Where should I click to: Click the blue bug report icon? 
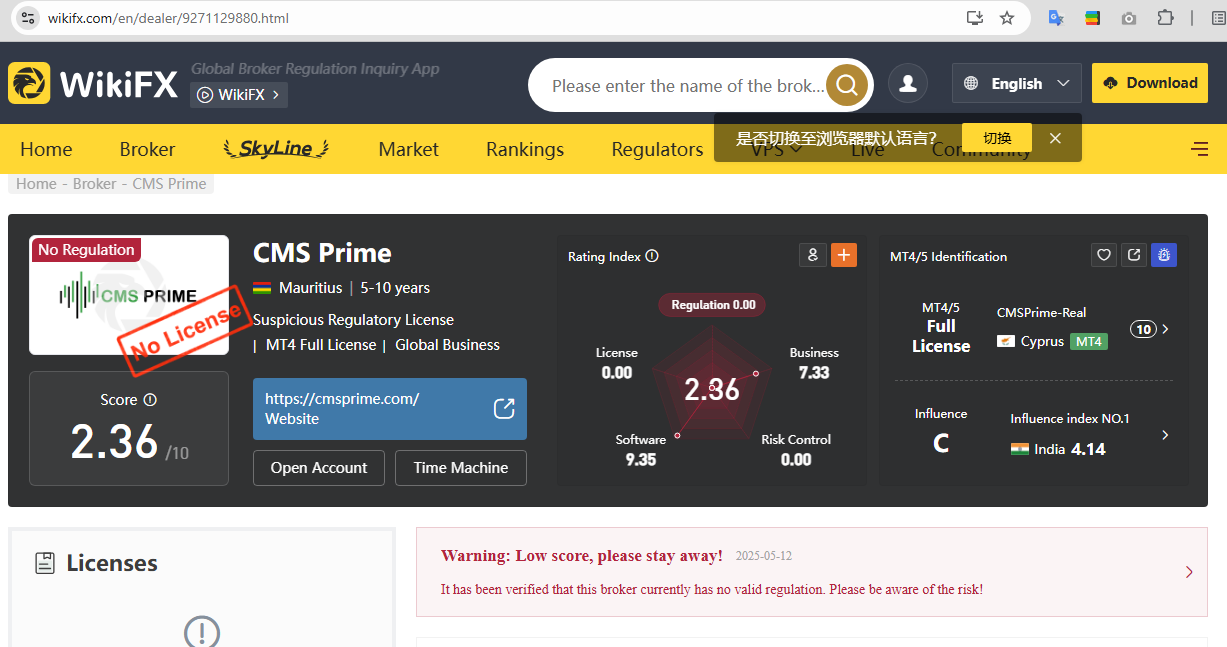pyautogui.click(x=1164, y=255)
